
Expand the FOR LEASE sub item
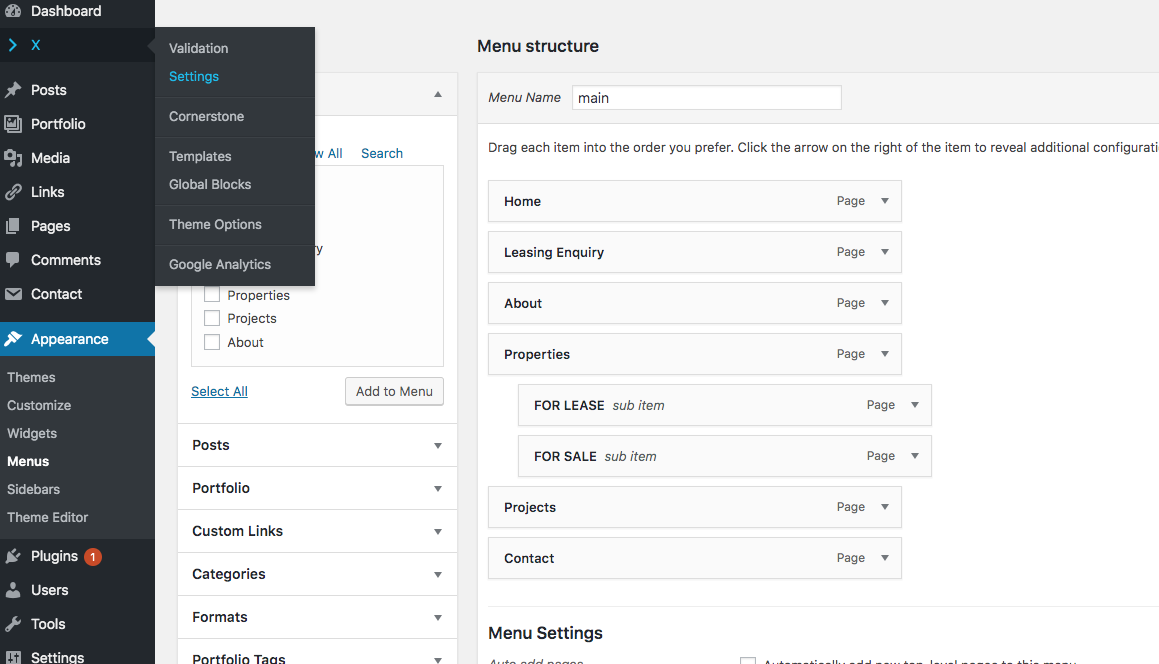click(915, 405)
